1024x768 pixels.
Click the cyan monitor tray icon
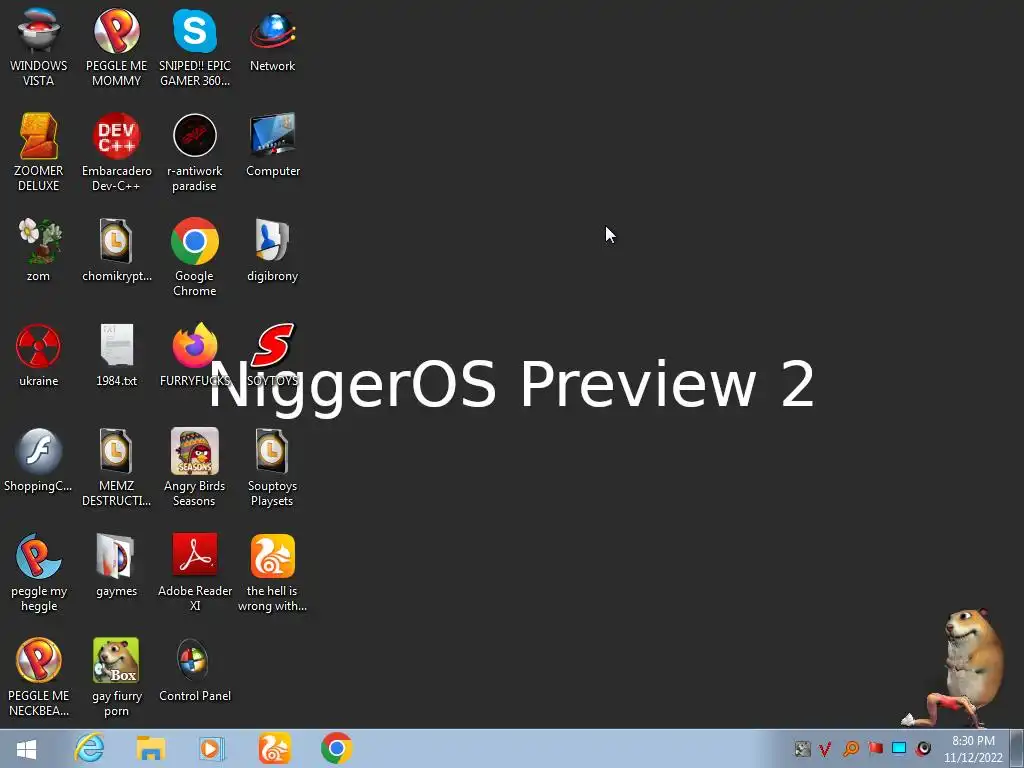tap(899, 748)
